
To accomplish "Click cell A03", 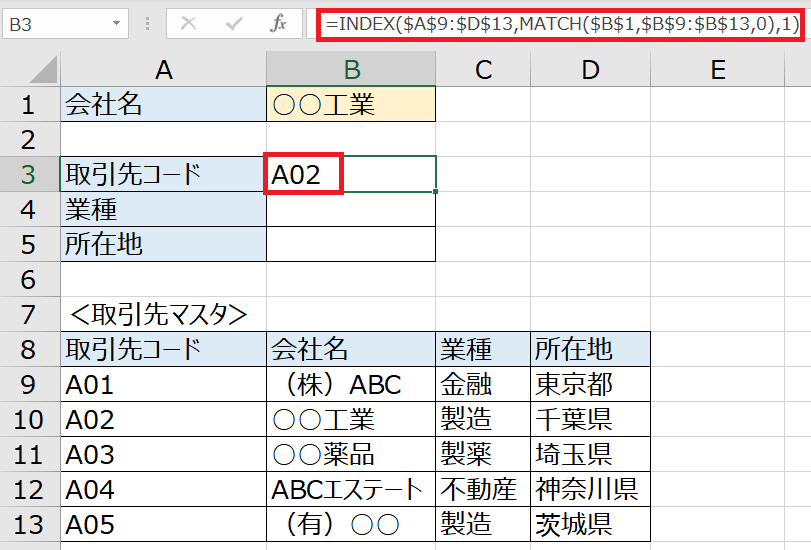I will coord(163,454).
